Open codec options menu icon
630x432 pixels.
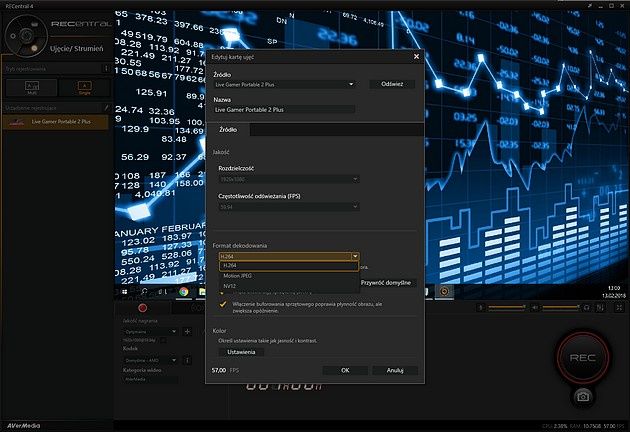187,360
